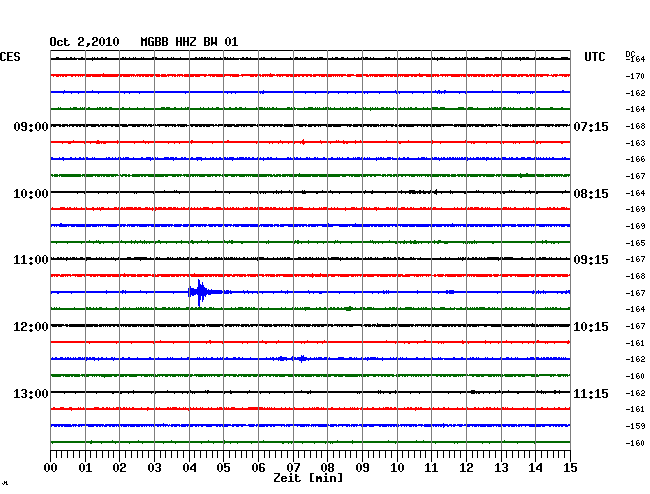The width and height of the screenshot is (650, 494).
Task: Click the '08' minute axis label
Action: click(x=327, y=467)
